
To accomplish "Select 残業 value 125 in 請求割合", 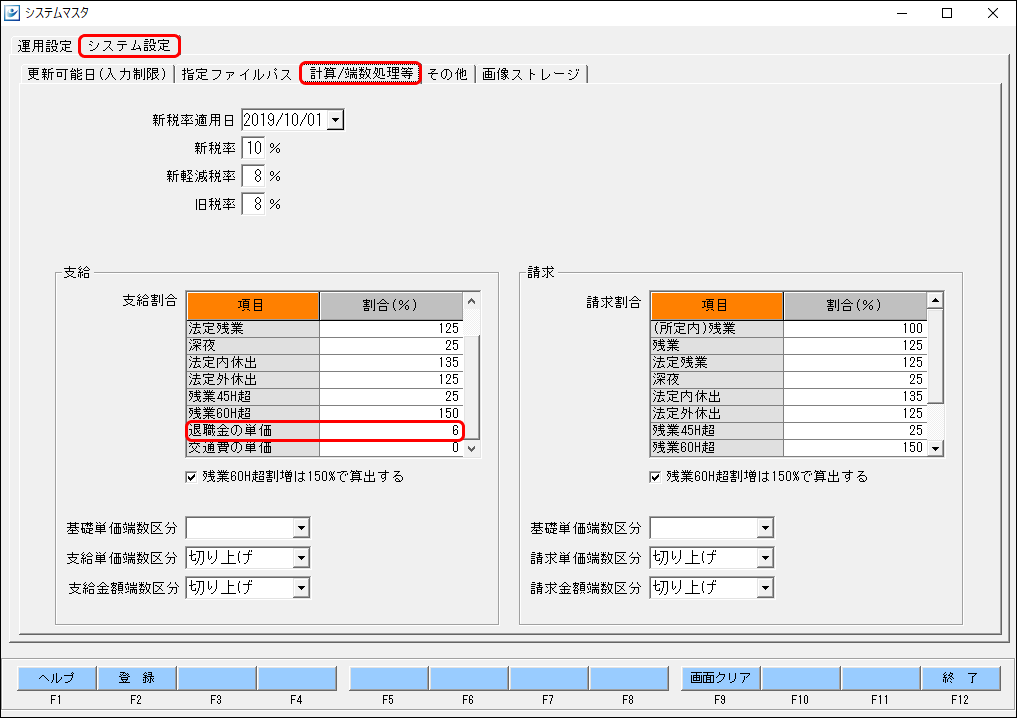I will pos(855,346).
